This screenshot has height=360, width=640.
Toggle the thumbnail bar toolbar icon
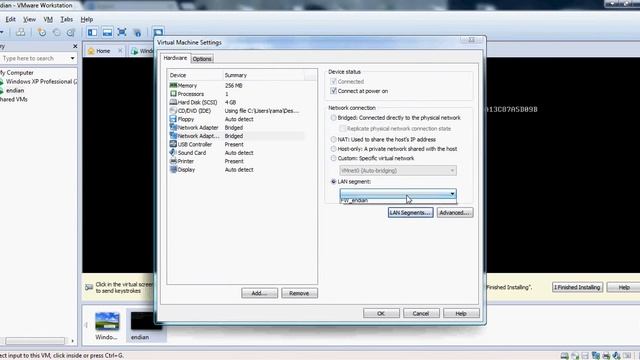pos(107,32)
